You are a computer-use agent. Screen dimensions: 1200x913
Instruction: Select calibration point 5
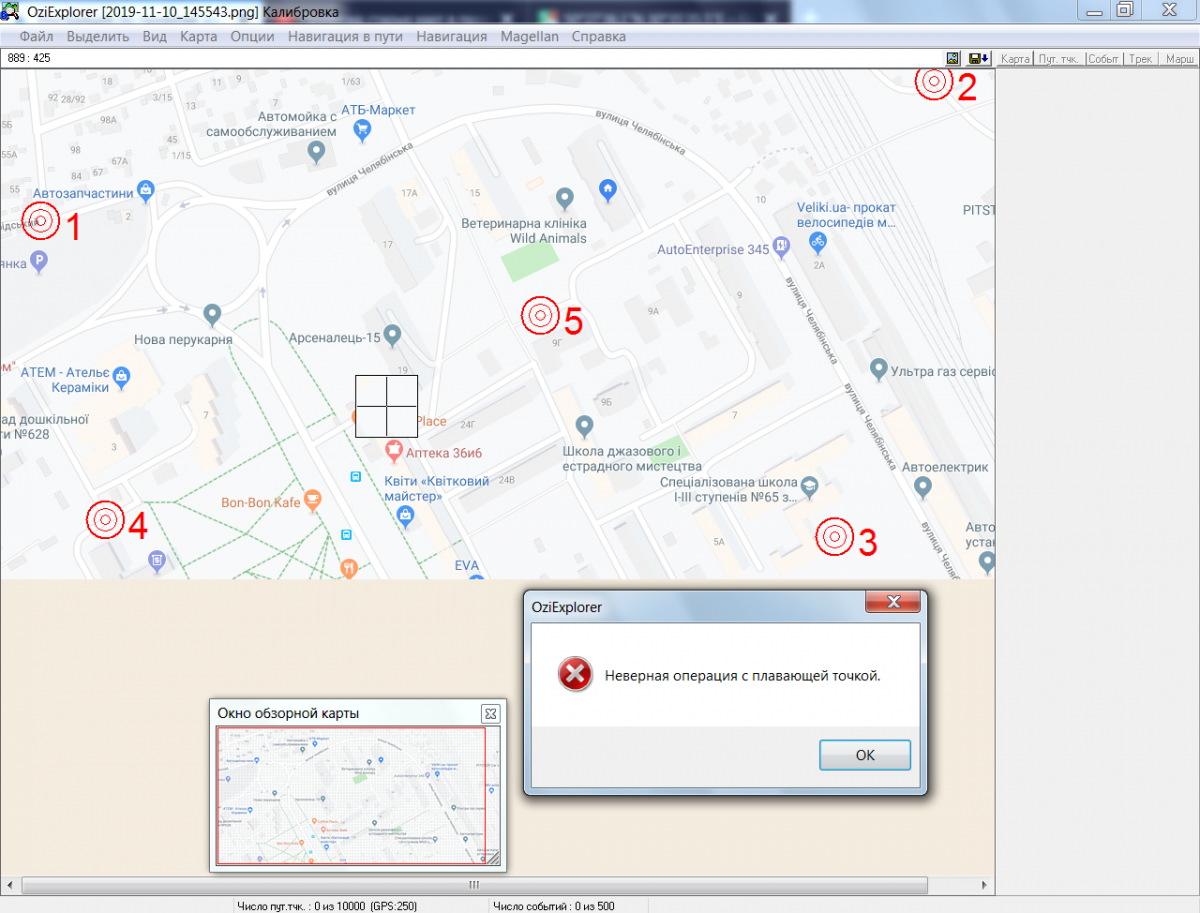[x=541, y=316]
